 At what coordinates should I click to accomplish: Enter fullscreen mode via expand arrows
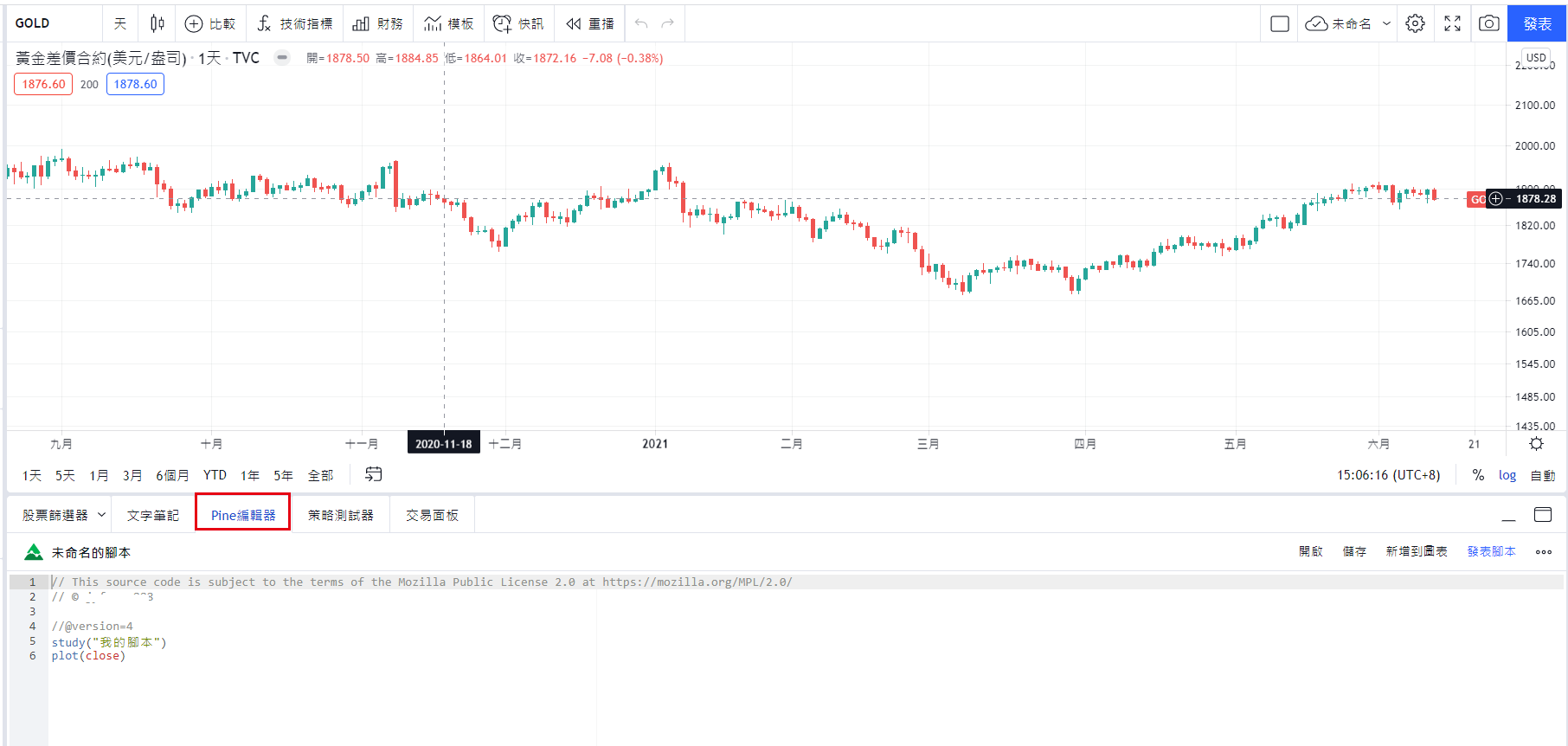(1452, 23)
